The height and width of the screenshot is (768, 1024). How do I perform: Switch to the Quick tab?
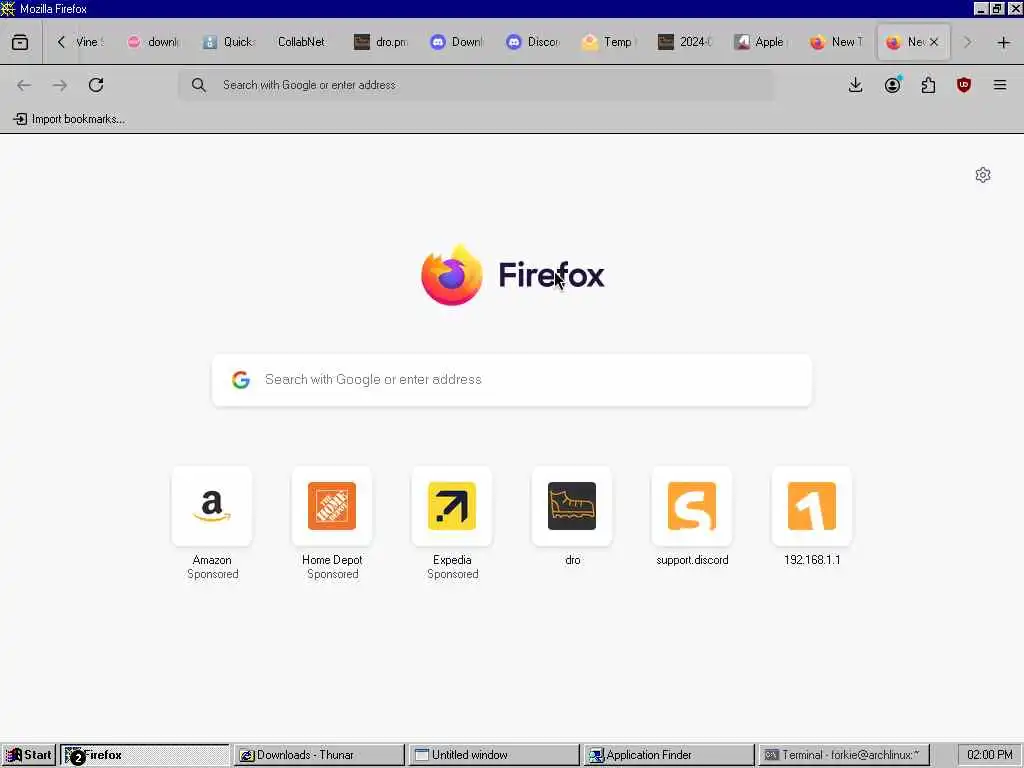click(229, 42)
